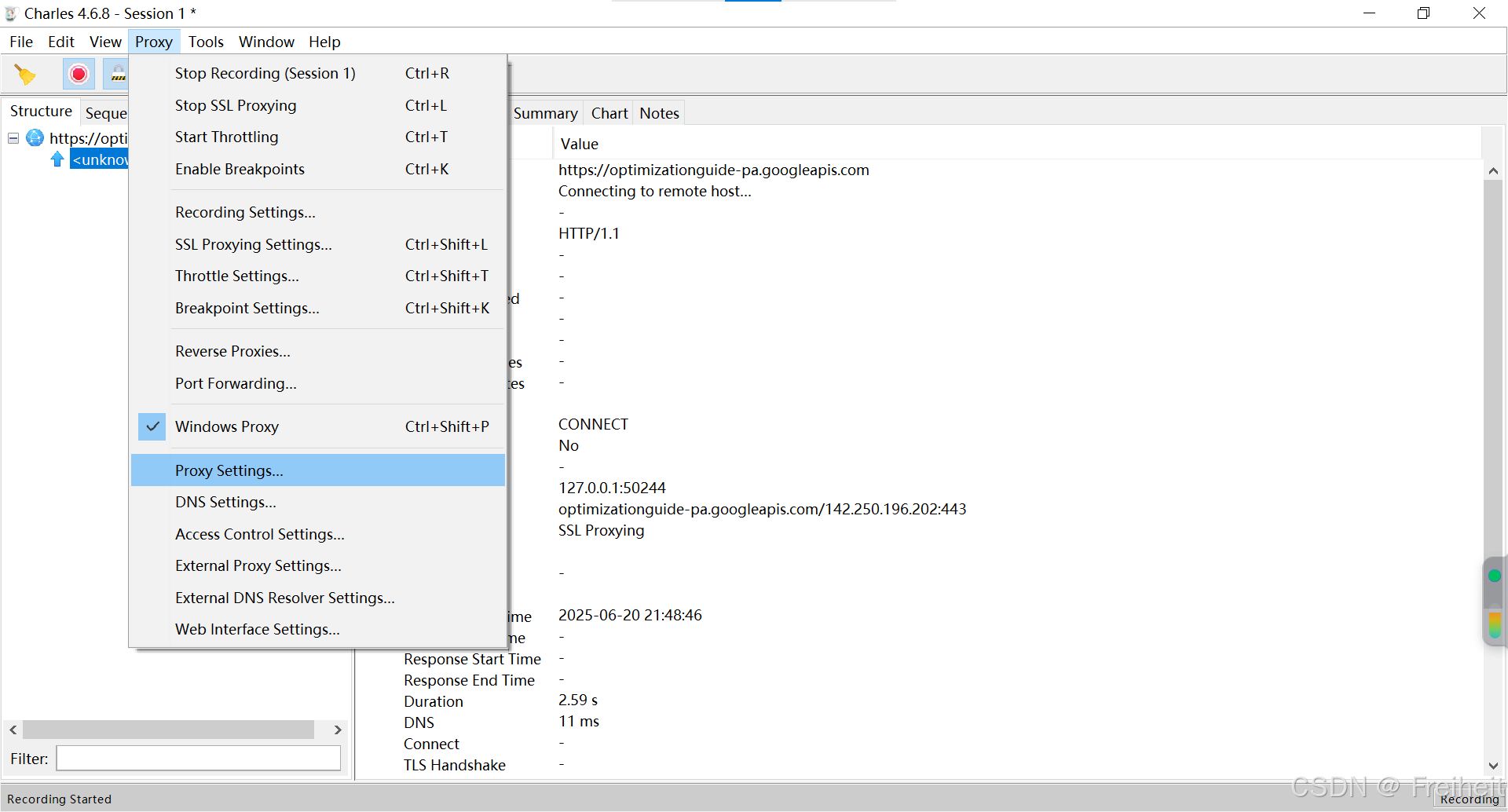The width and height of the screenshot is (1508, 812).
Task: Open SSL Proxying Settings...
Action: pyautogui.click(x=317, y=244)
